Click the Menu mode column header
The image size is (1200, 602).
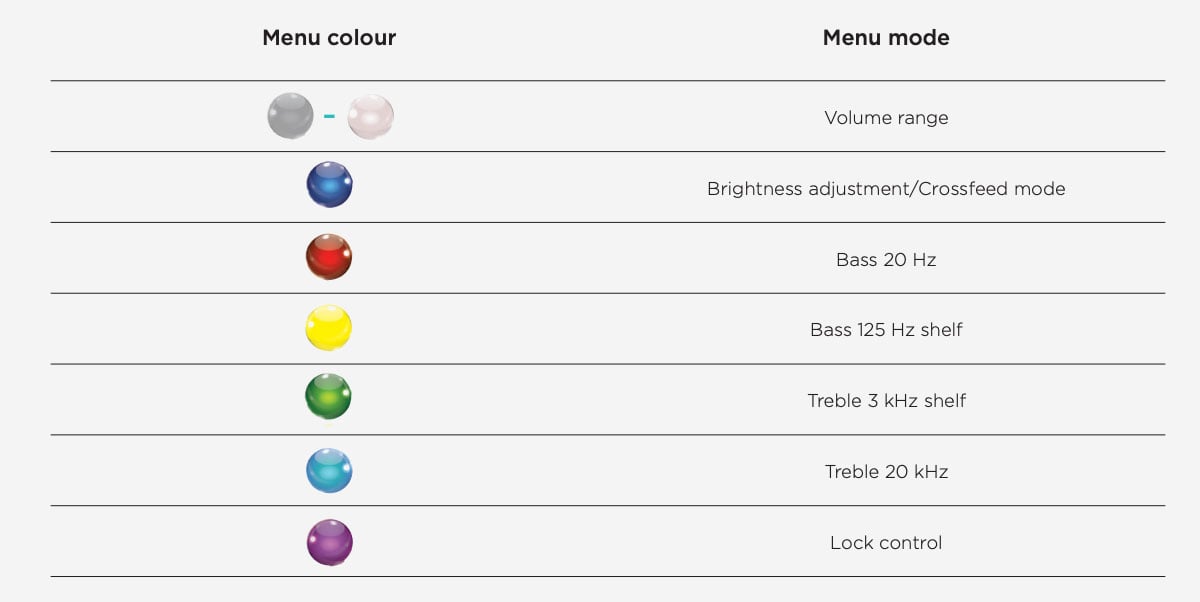(x=886, y=38)
